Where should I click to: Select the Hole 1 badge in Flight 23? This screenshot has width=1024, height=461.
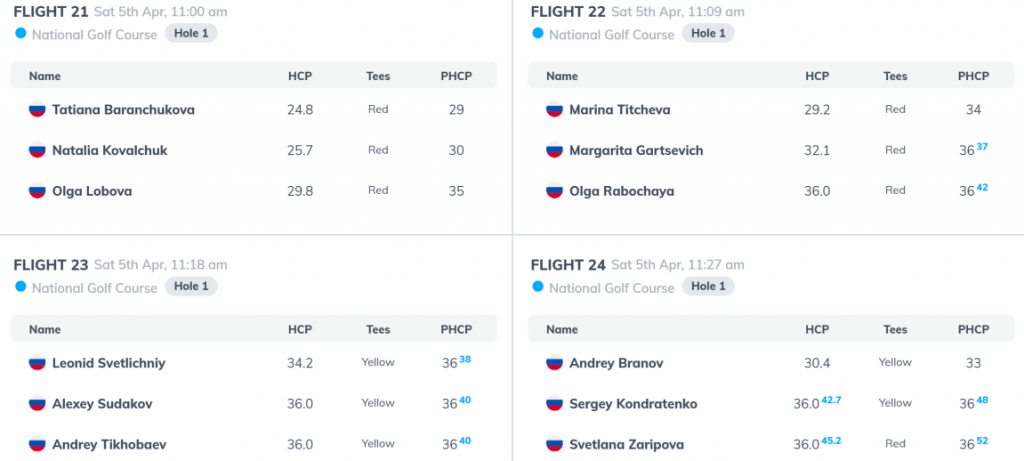coord(191,286)
